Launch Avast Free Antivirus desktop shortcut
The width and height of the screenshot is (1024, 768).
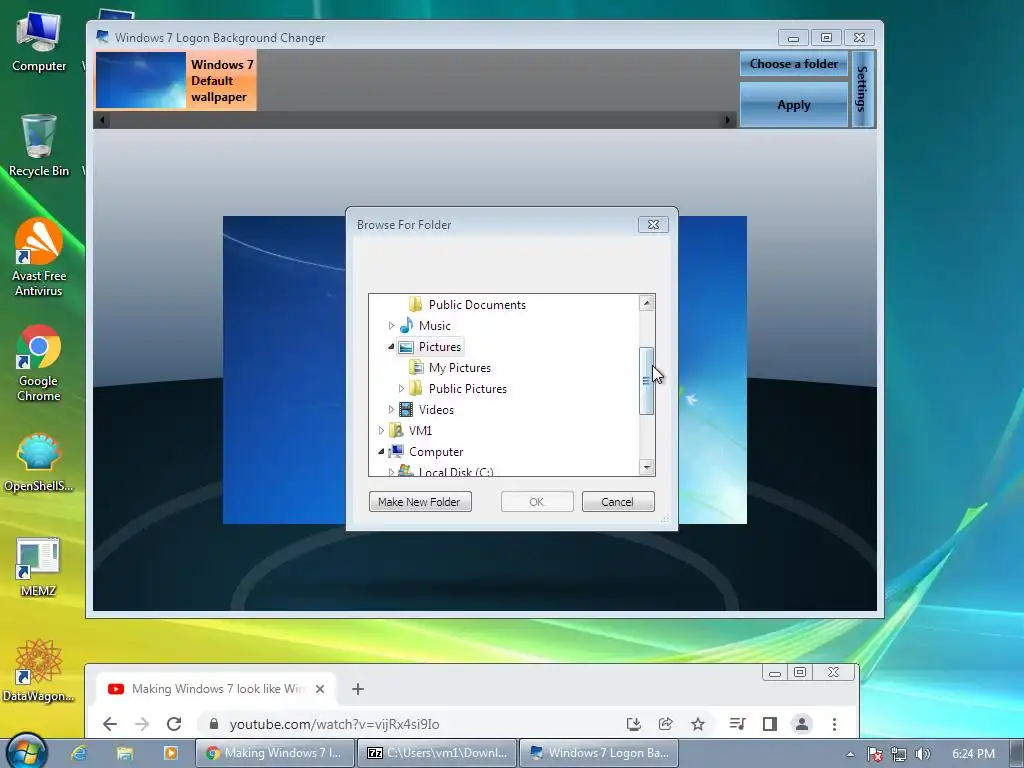(x=39, y=257)
